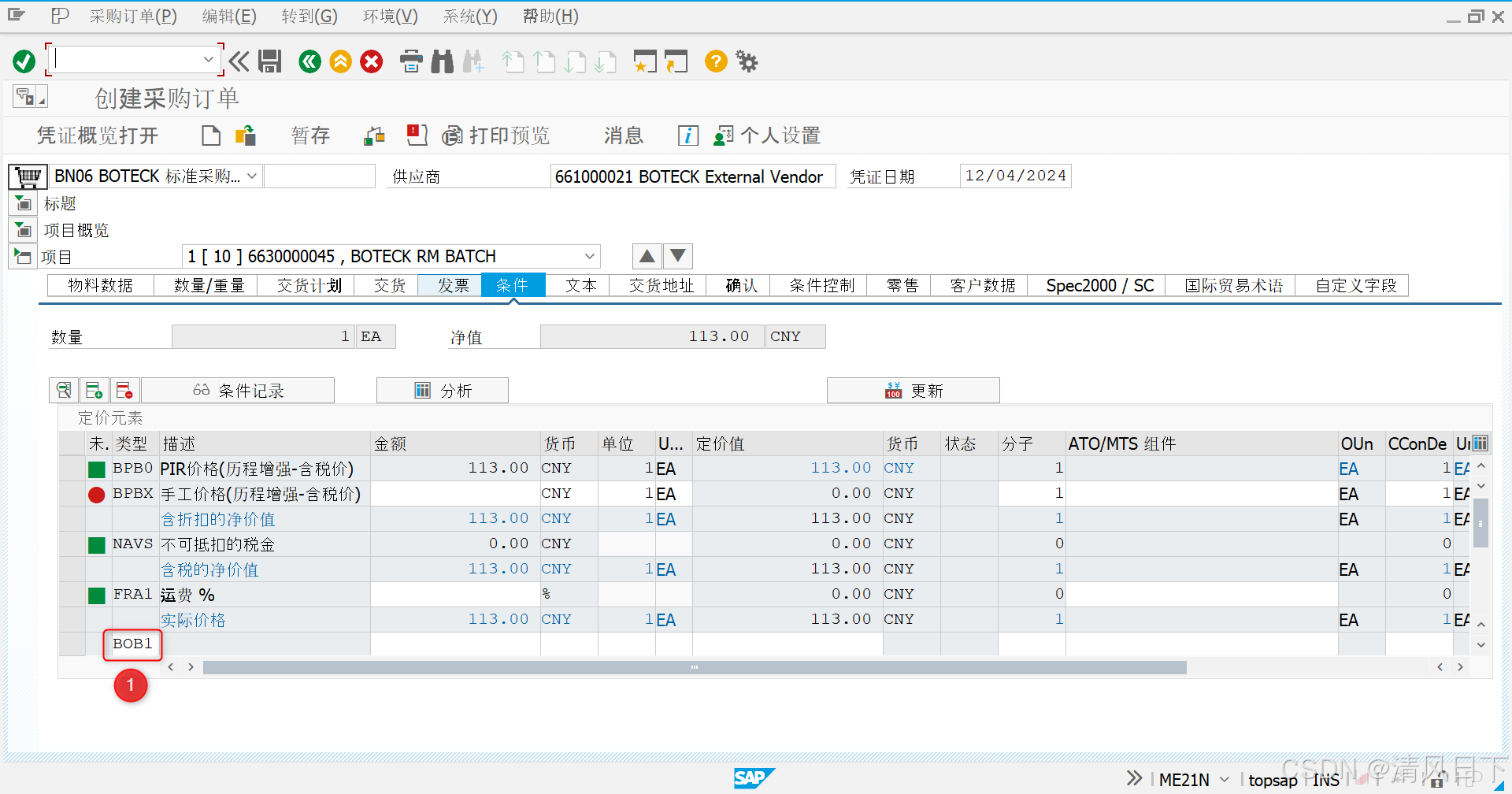
Task: Click the 个人设置 button
Action: coord(767,135)
